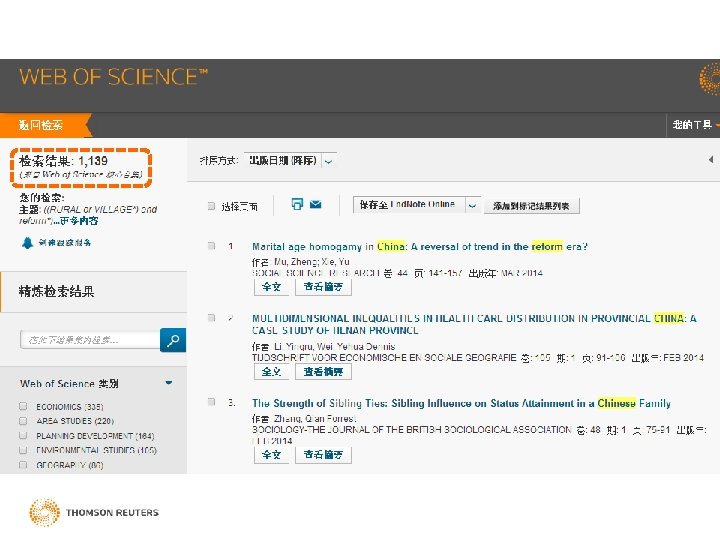This screenshot has width=720, height=540.
Task: Open Marital age homogamy in China article
Action: [420, 247]
